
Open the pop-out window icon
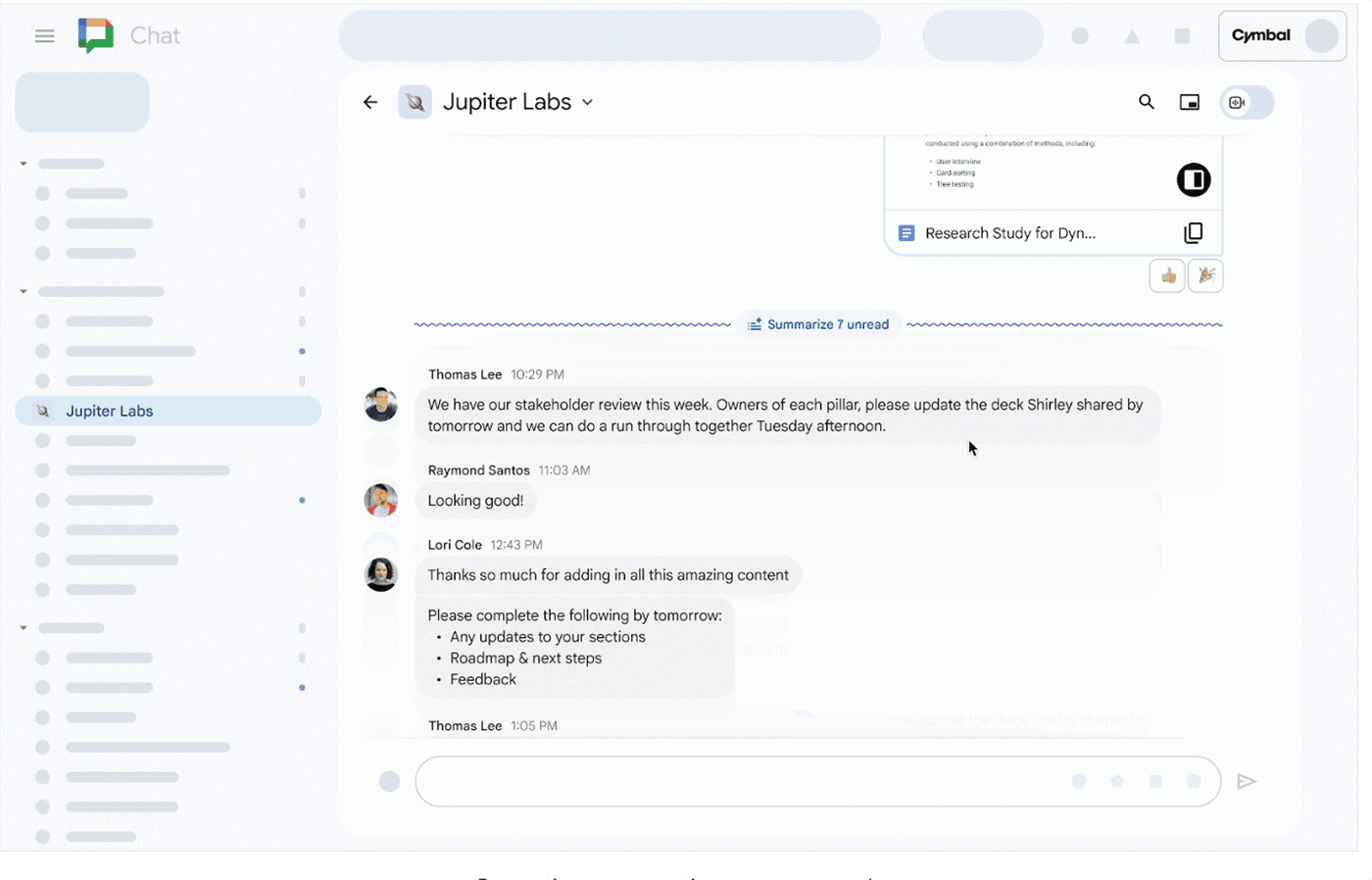(x=1189, y=102)
